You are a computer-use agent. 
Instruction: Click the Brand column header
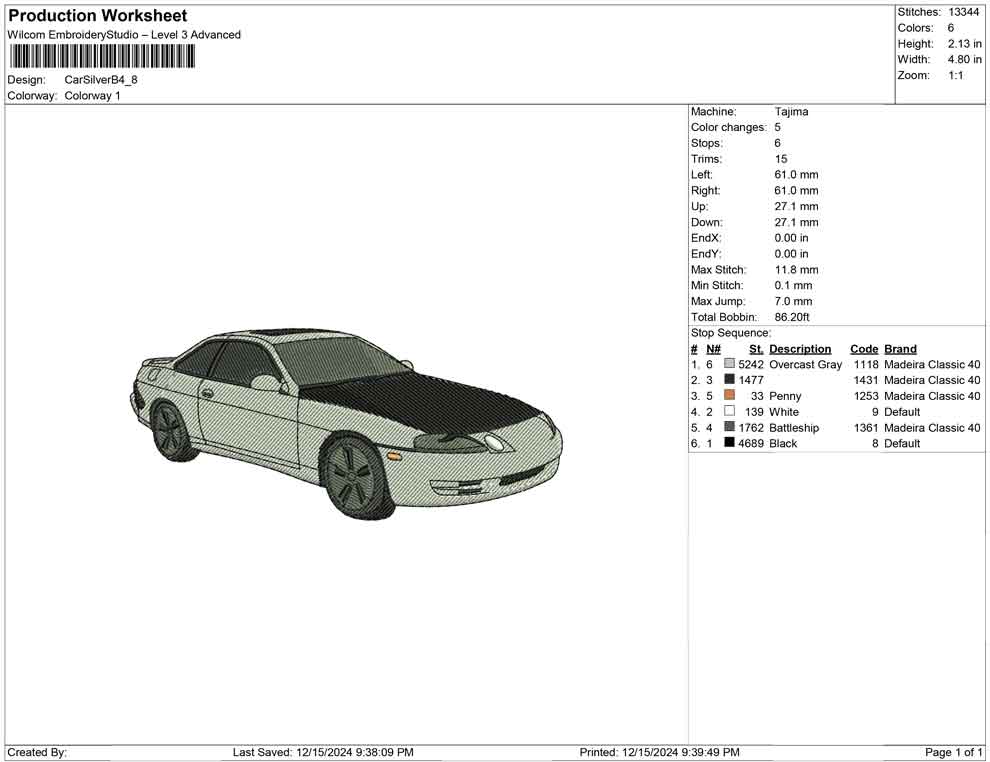coord(899,348)
